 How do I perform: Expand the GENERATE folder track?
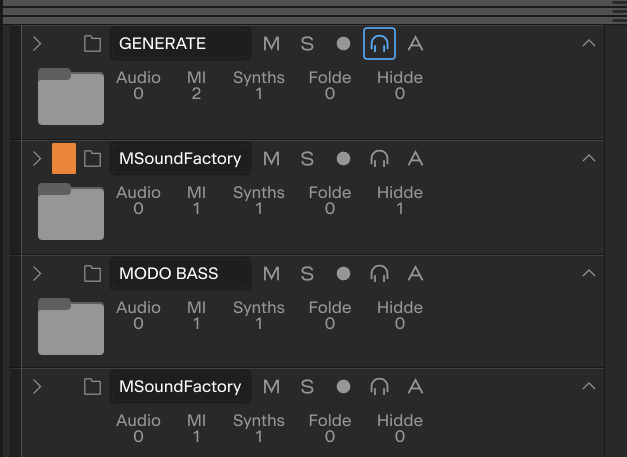[x=37, y=44]
